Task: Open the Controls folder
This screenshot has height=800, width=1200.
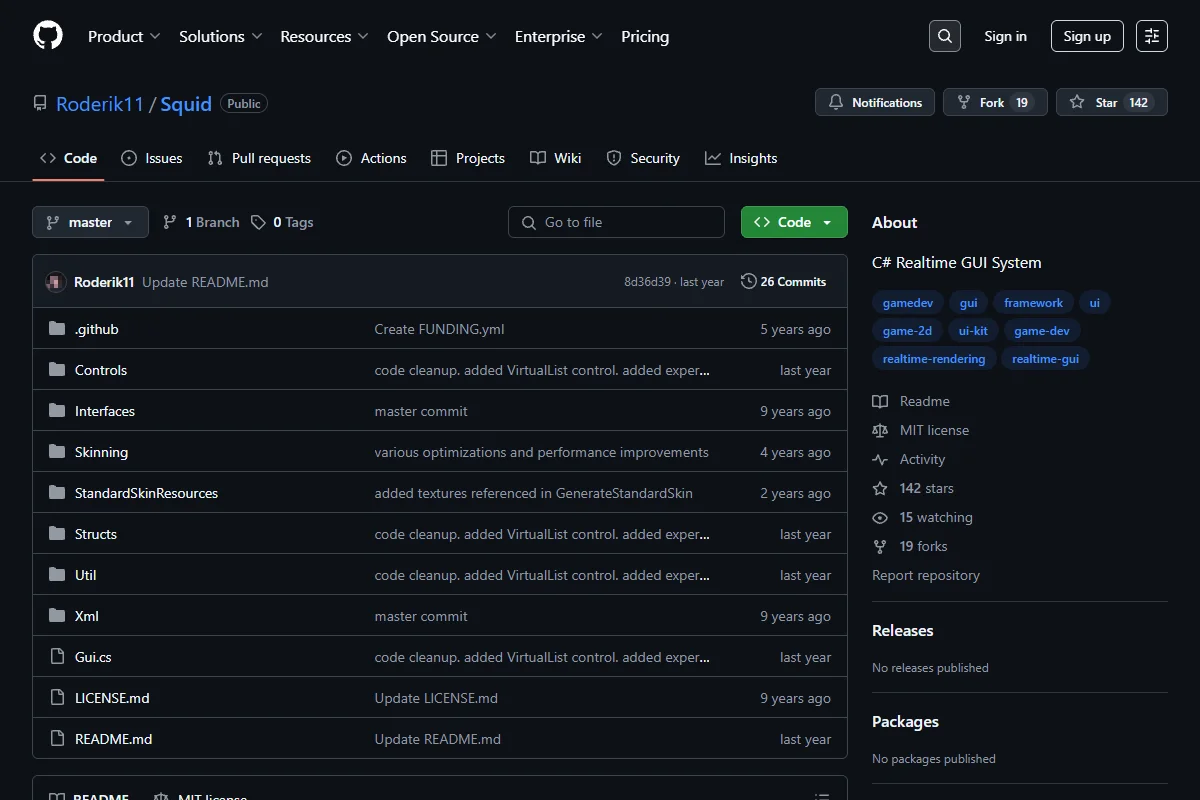Action: pyautogui.click(x=101, y=370)
